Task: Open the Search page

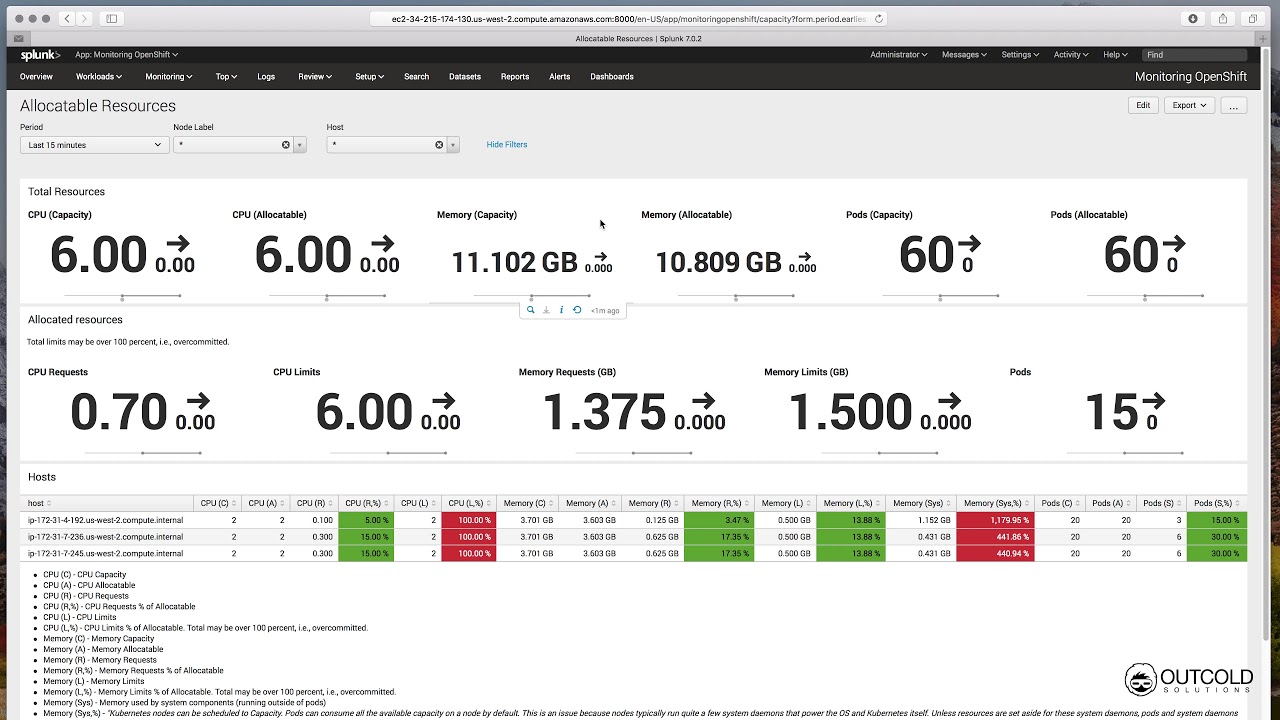Action: [x=417, y=77]
